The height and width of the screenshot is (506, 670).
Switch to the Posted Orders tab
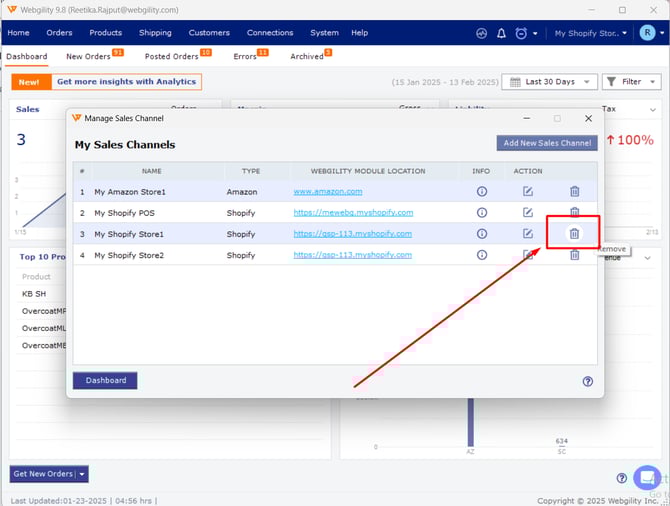pyautogui.click(x=172, y=57)
